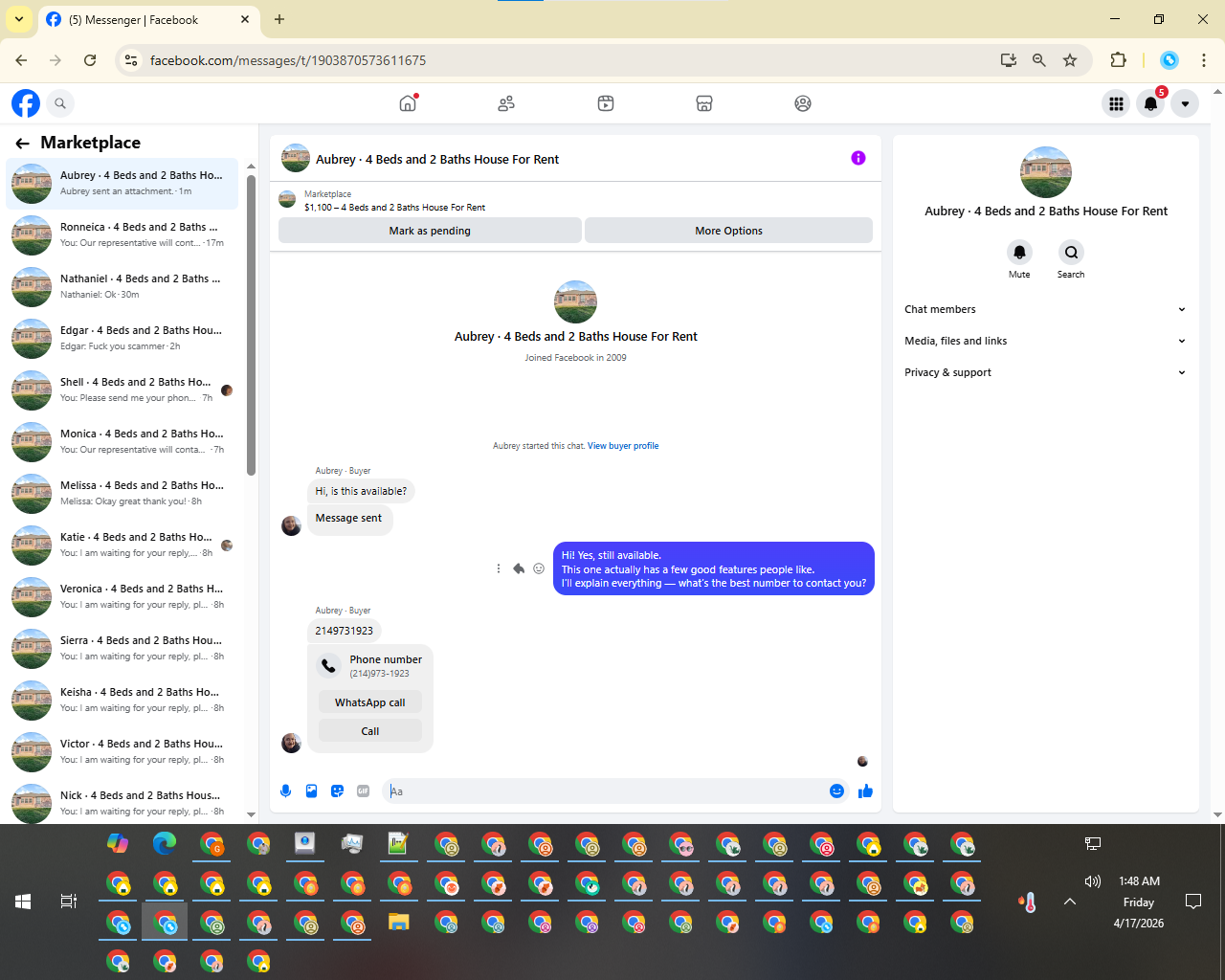Viewport: 1225px width, 980px height.
Task: Open the notifications bell with badge 5
Action: pos(1150,103)
